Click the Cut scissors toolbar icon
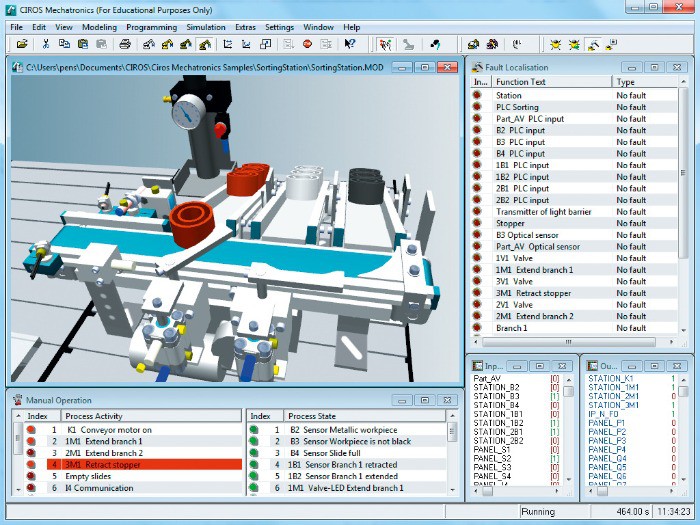Viewport: 700px width, 525px height. click(47, 44)
